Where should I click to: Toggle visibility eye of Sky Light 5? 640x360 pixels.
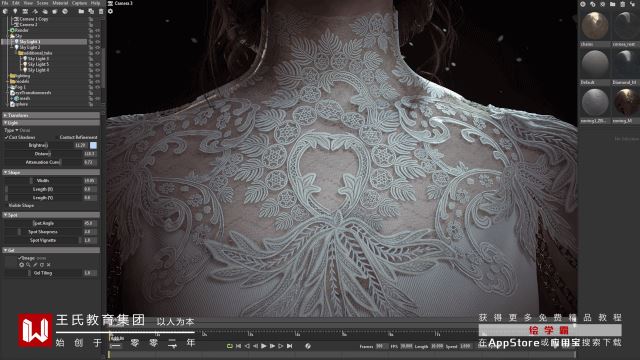click(98, 64)
